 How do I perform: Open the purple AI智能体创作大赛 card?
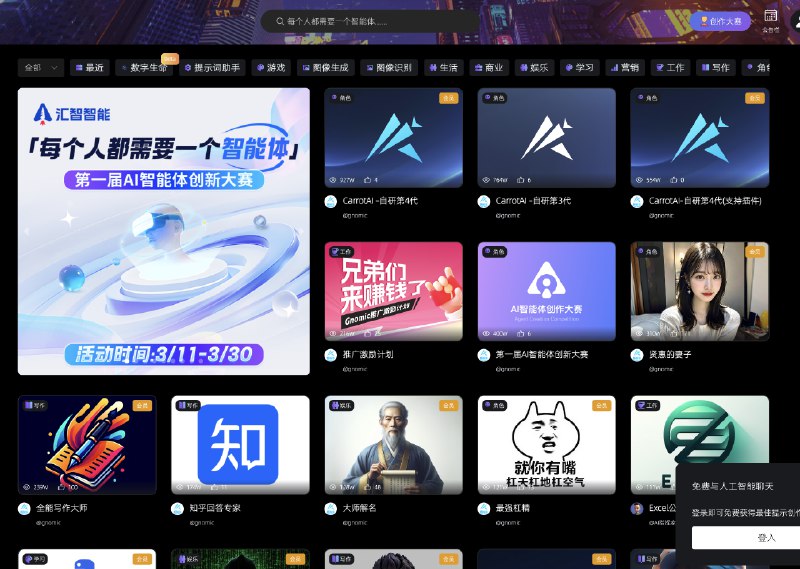pos(546,291)
